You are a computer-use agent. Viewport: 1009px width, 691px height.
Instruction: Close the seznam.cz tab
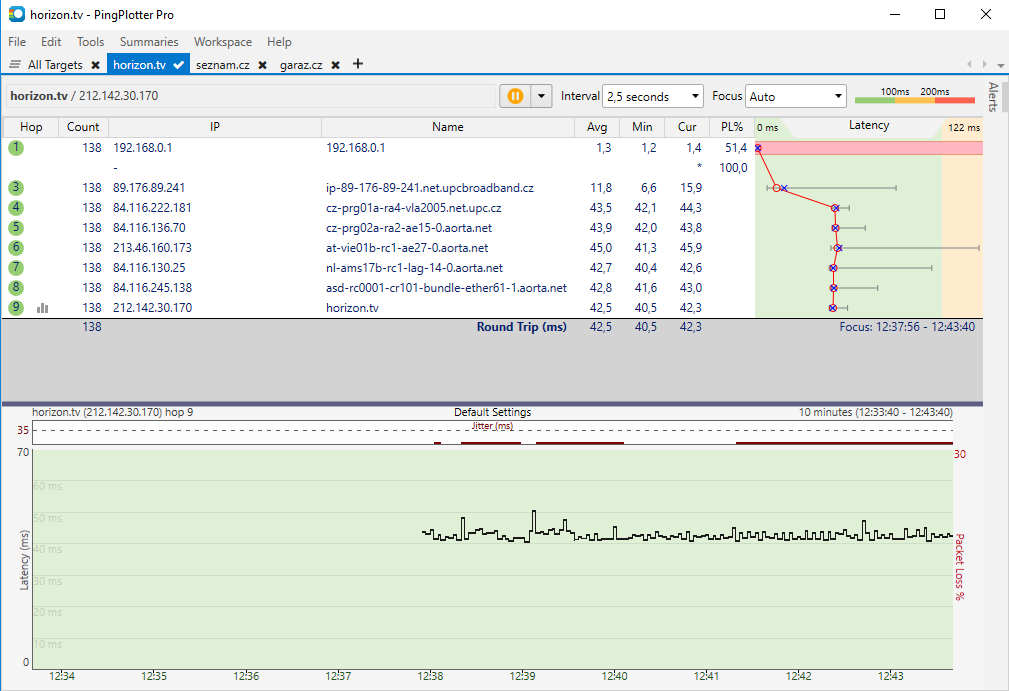coord(262,65)
